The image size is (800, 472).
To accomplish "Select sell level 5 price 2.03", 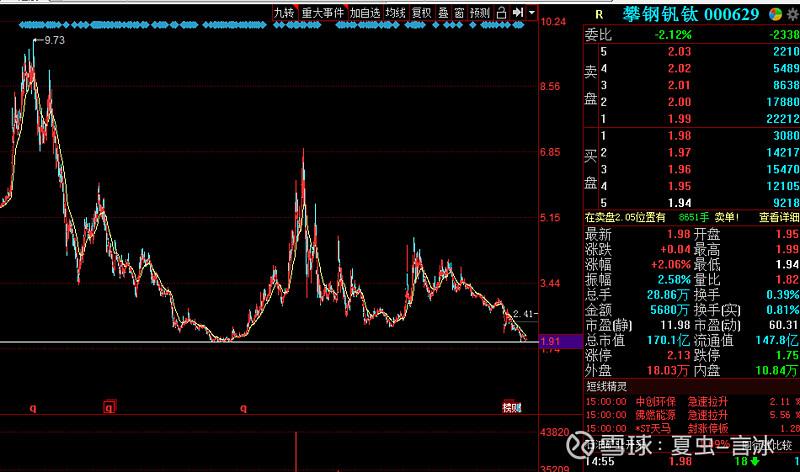I will point(679,52).
